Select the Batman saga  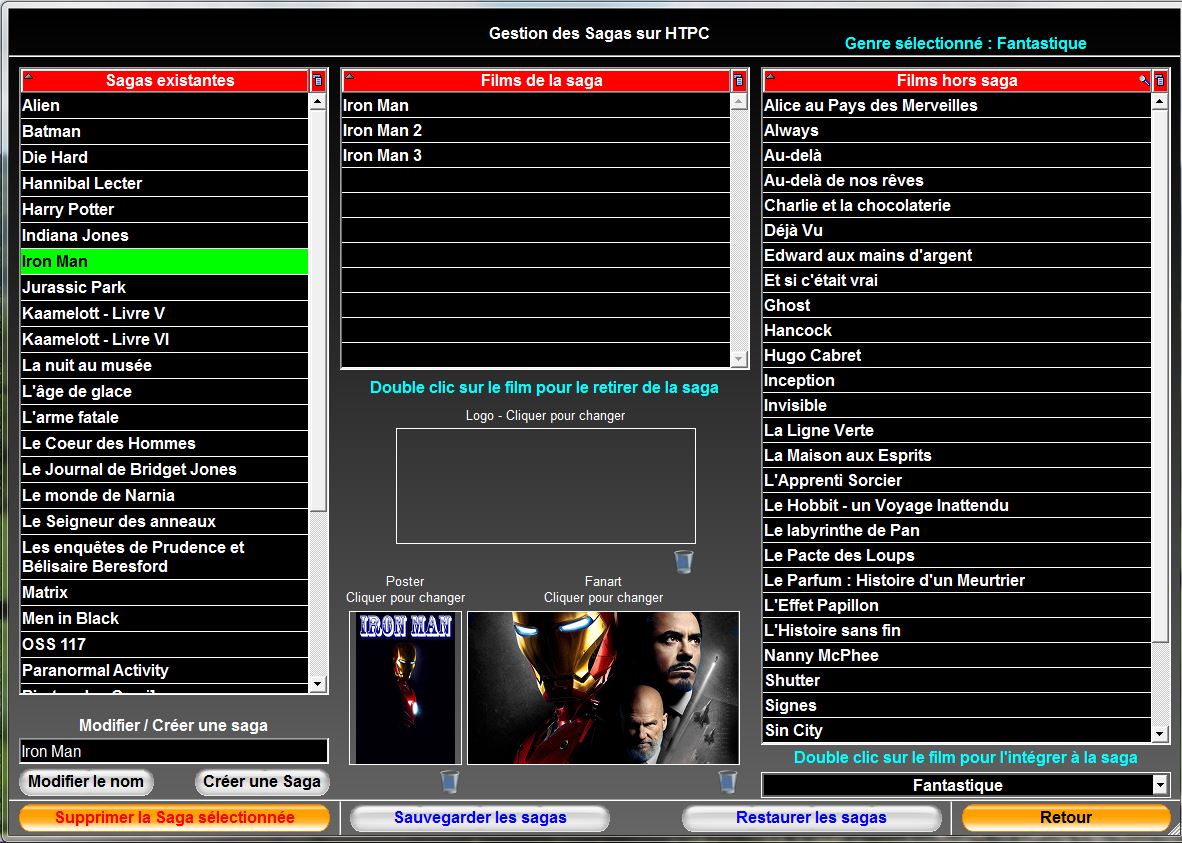click(x=164, y=131)
